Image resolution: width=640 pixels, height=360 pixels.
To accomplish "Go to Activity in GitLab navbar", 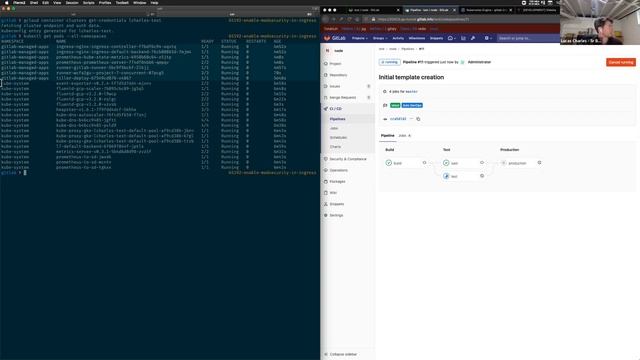I will click(398, 38).
